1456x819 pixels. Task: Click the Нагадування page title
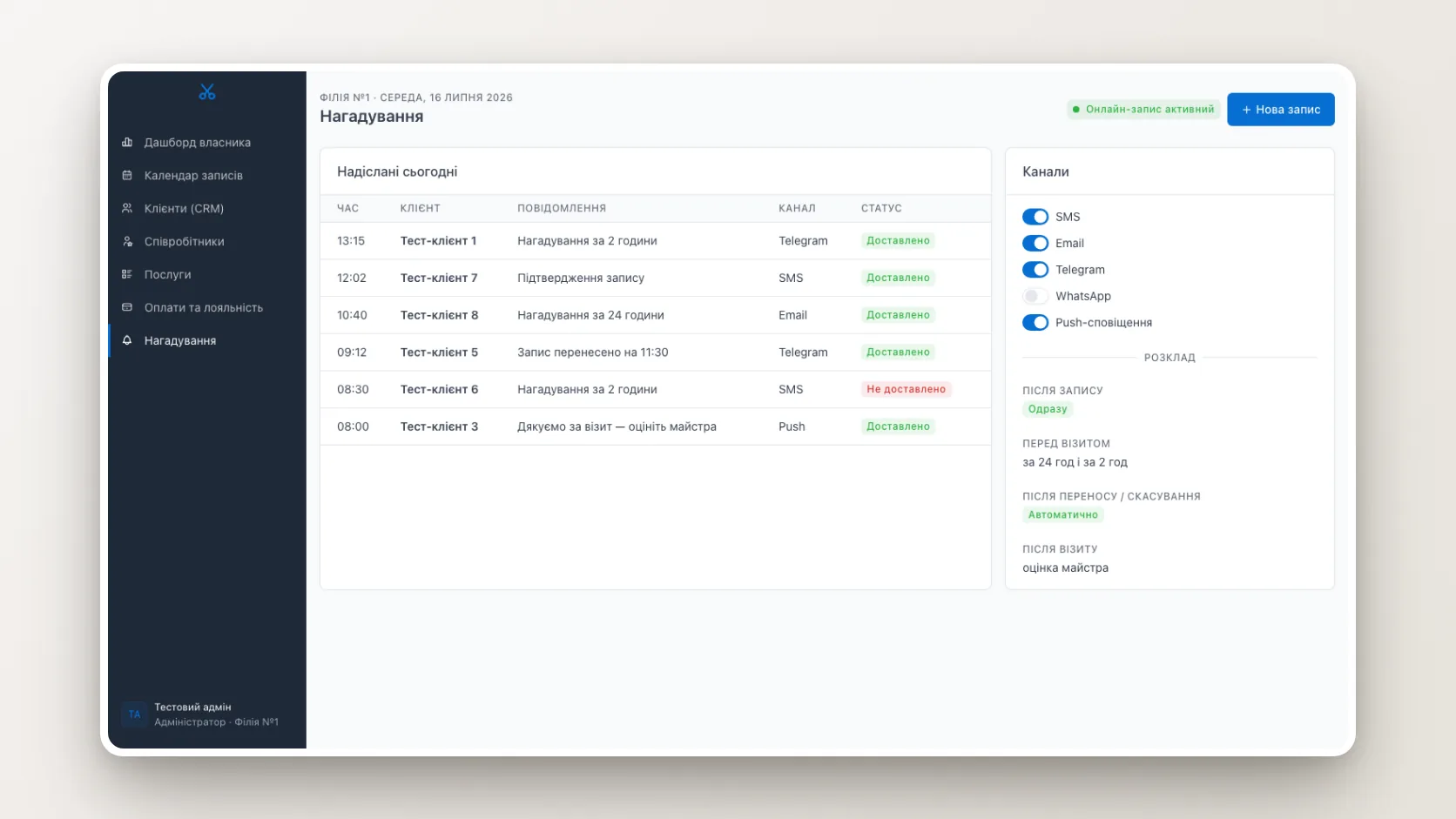click(x=371, y=117)
